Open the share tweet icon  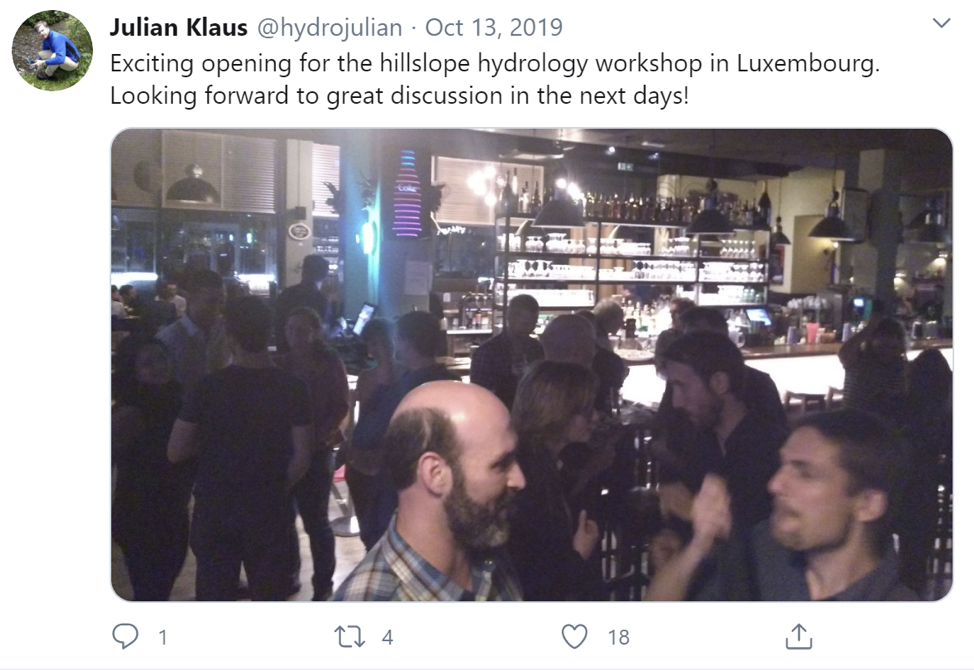(x=799, y=636)
